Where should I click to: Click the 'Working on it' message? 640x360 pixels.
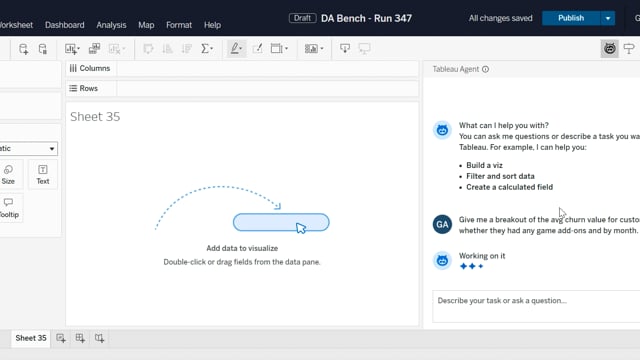482,256
